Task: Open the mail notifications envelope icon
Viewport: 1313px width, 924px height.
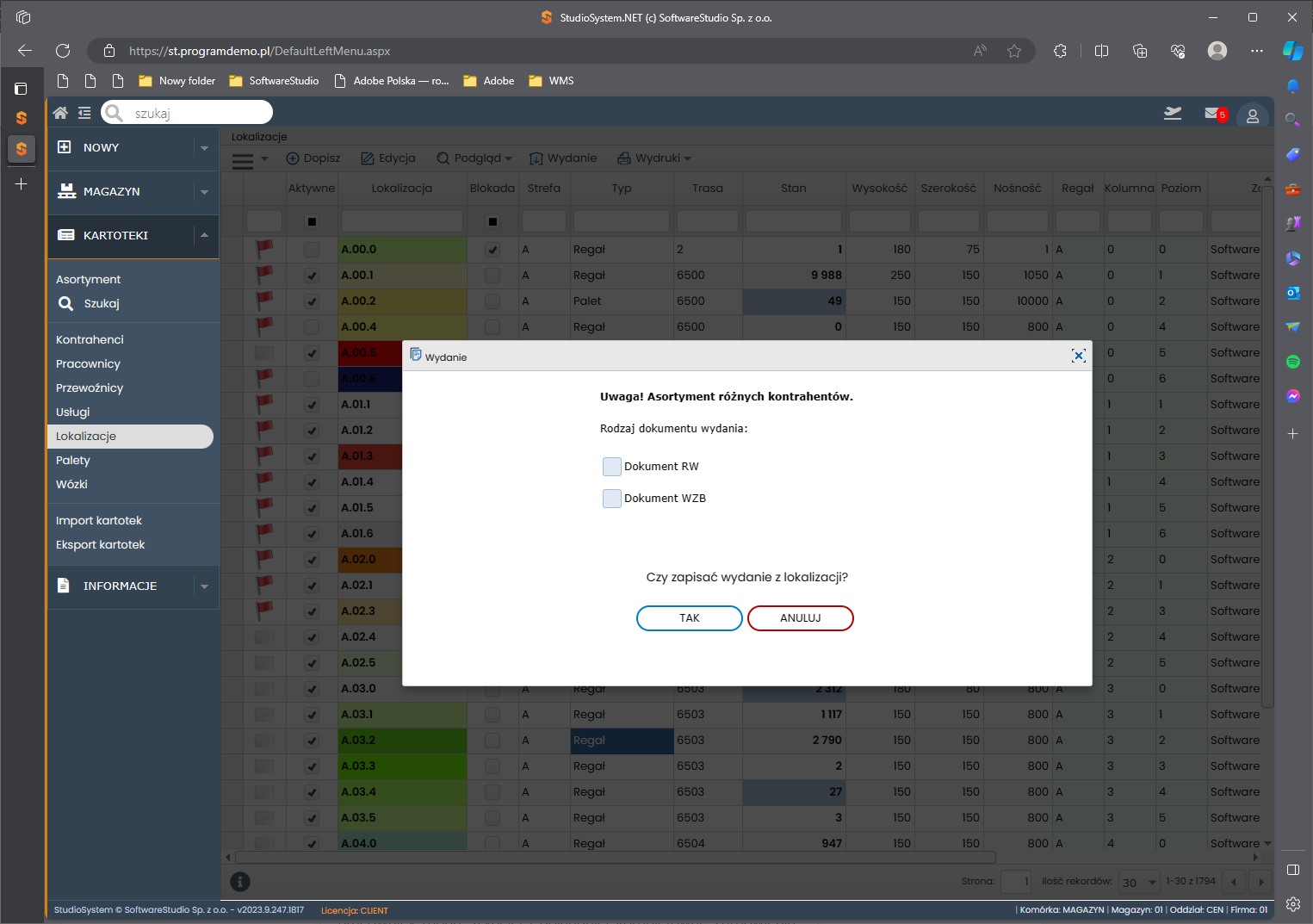Action: (1212, 114)
